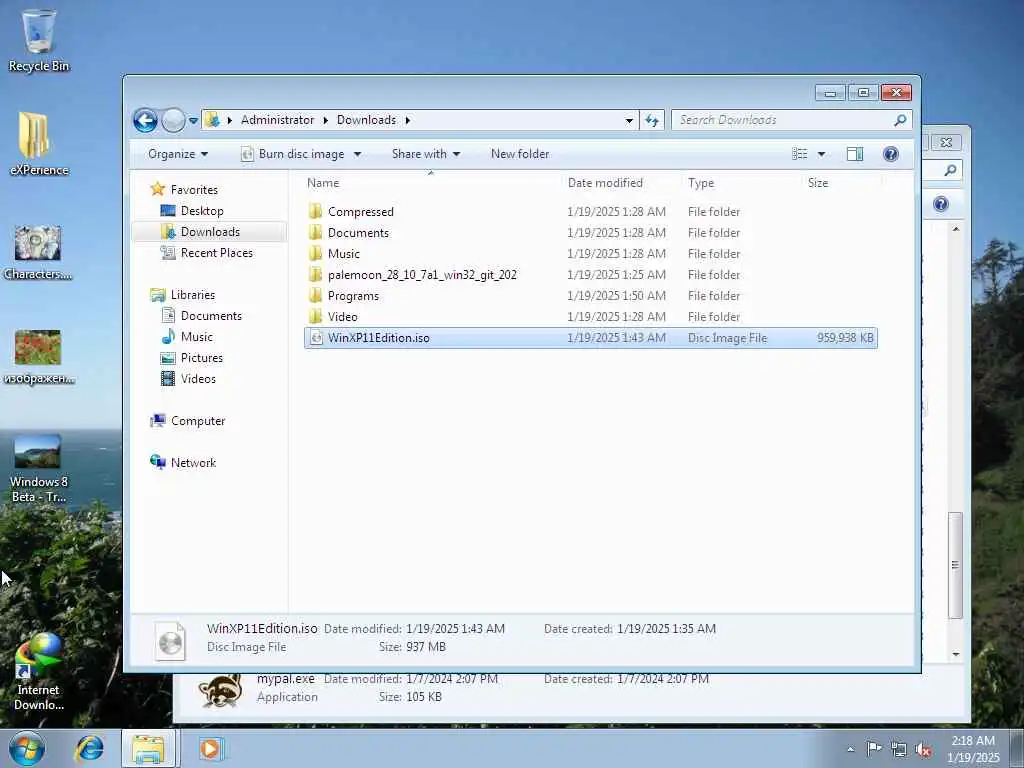Select the Characters desktop icon
This screenshot has height=768, width=1024.
[x=38, y=252]
